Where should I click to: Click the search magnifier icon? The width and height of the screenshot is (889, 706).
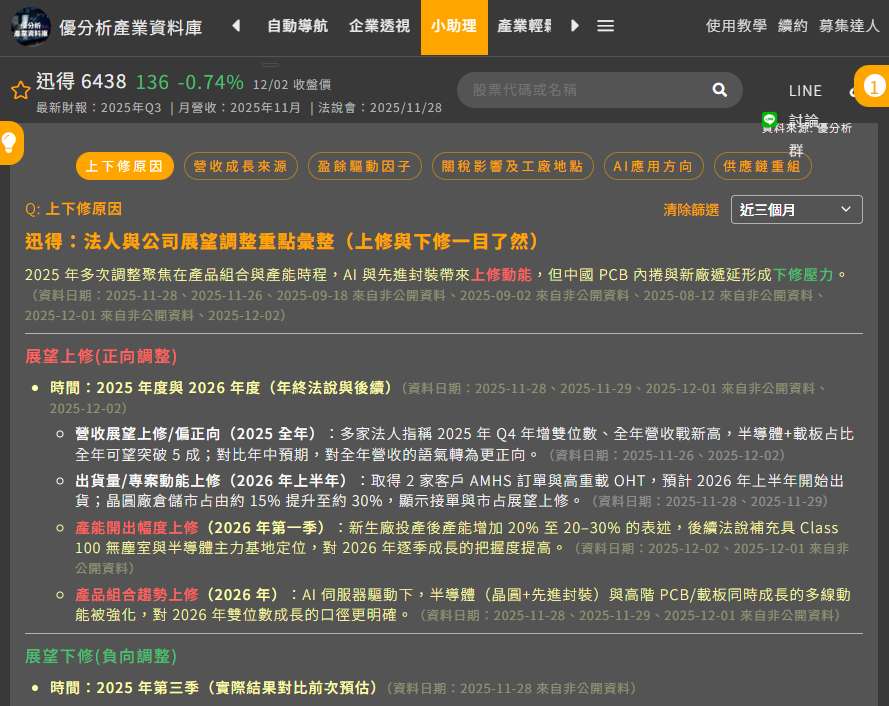pyautogui.click(x=719, y=90)
